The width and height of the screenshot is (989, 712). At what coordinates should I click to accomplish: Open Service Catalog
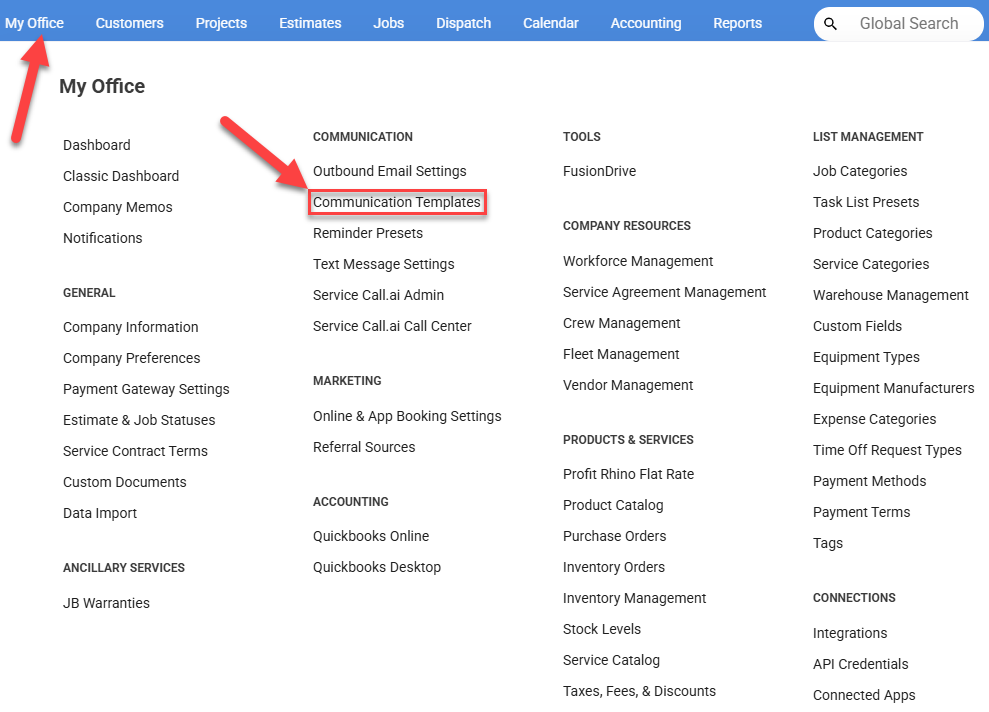click(x=611, y=660)
